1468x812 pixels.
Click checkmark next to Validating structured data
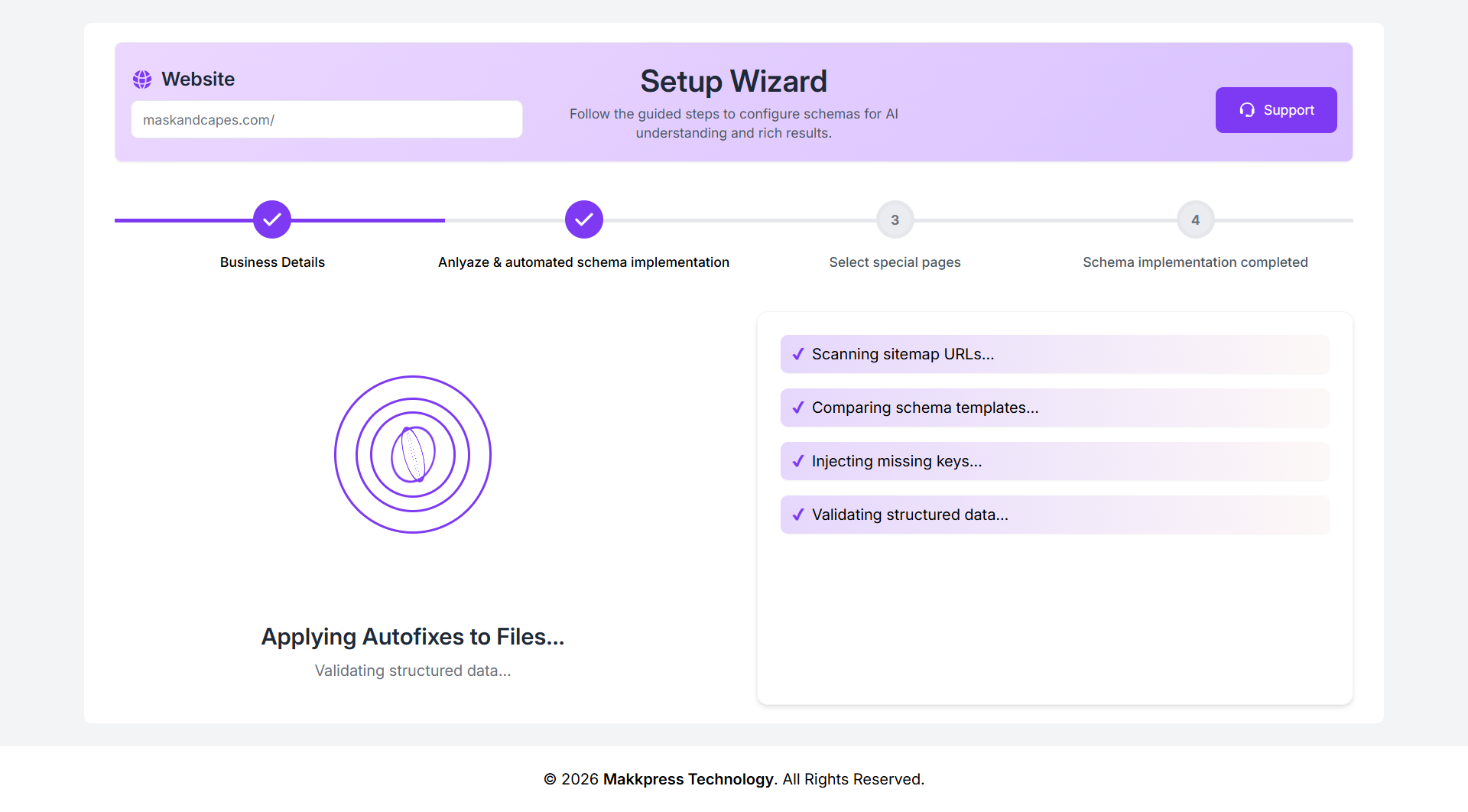tap(798, 515)
